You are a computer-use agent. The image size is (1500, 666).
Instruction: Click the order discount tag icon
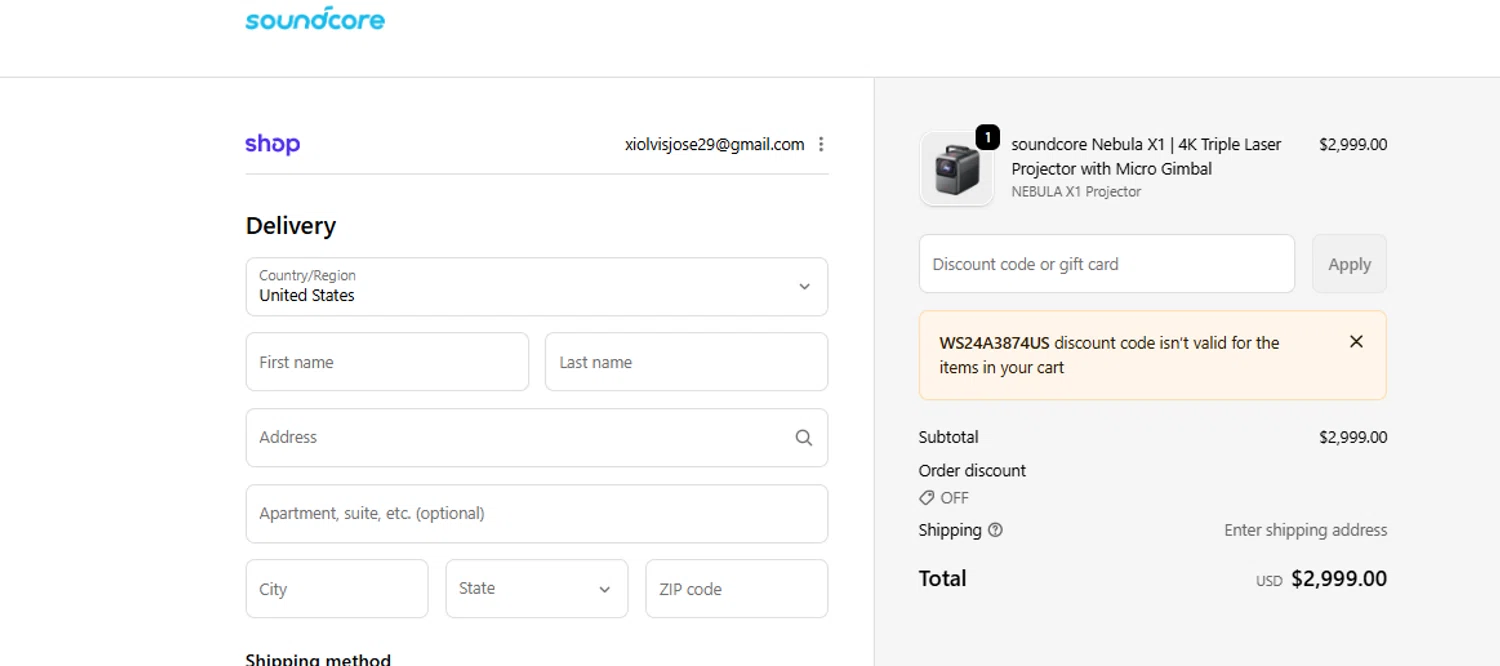coord(927,498)
